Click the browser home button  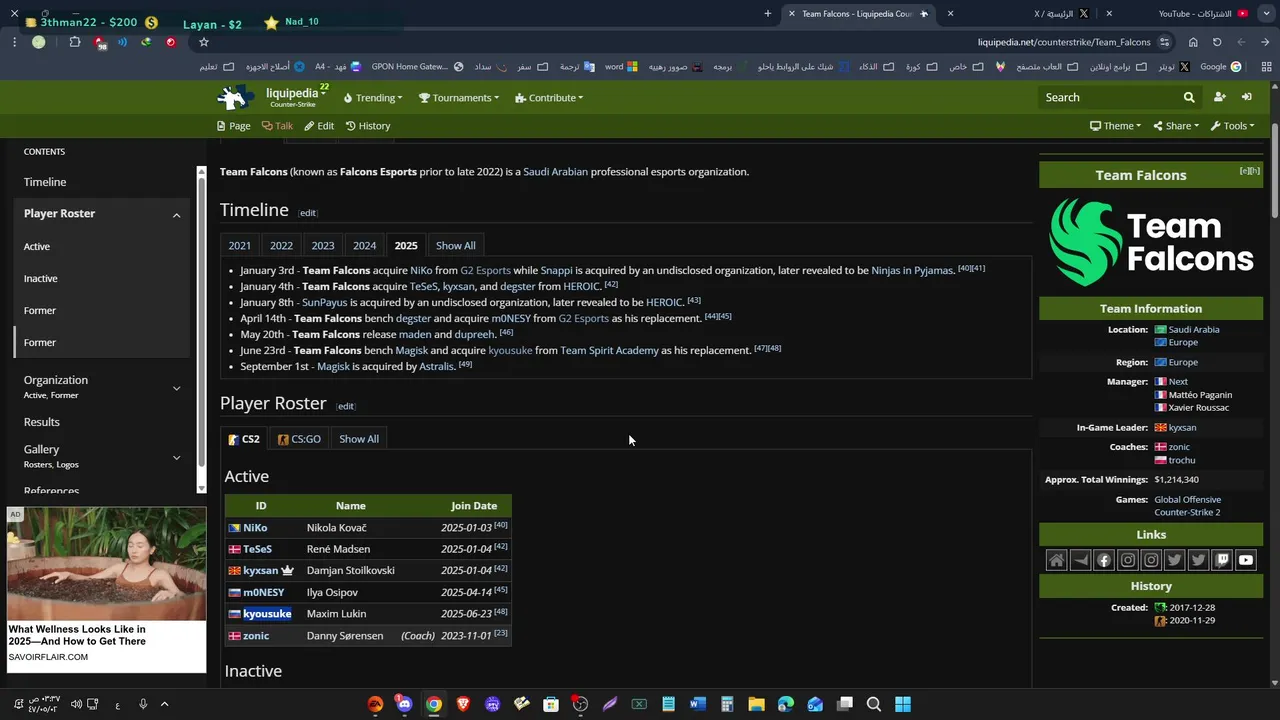(x=1193, y=42)
